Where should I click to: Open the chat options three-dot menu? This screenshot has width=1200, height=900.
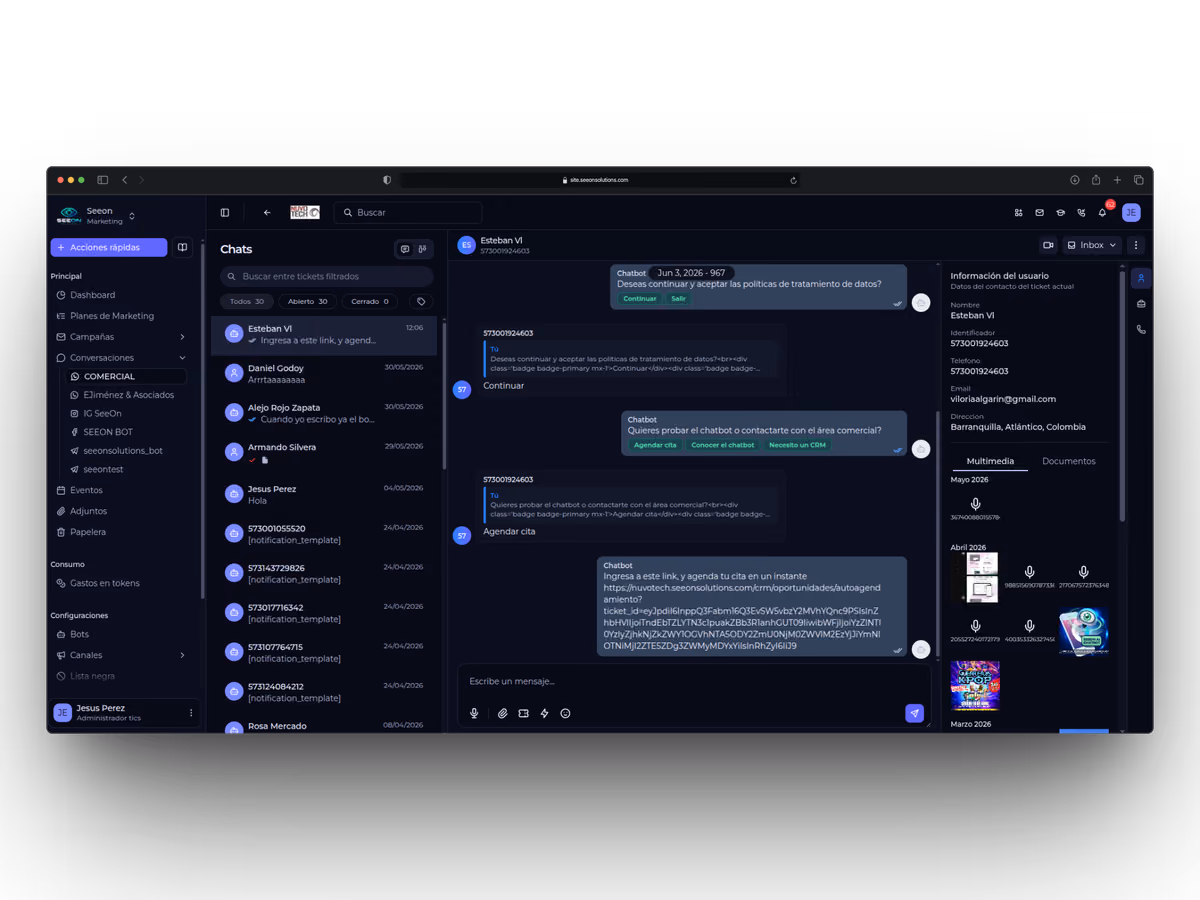1136,245
